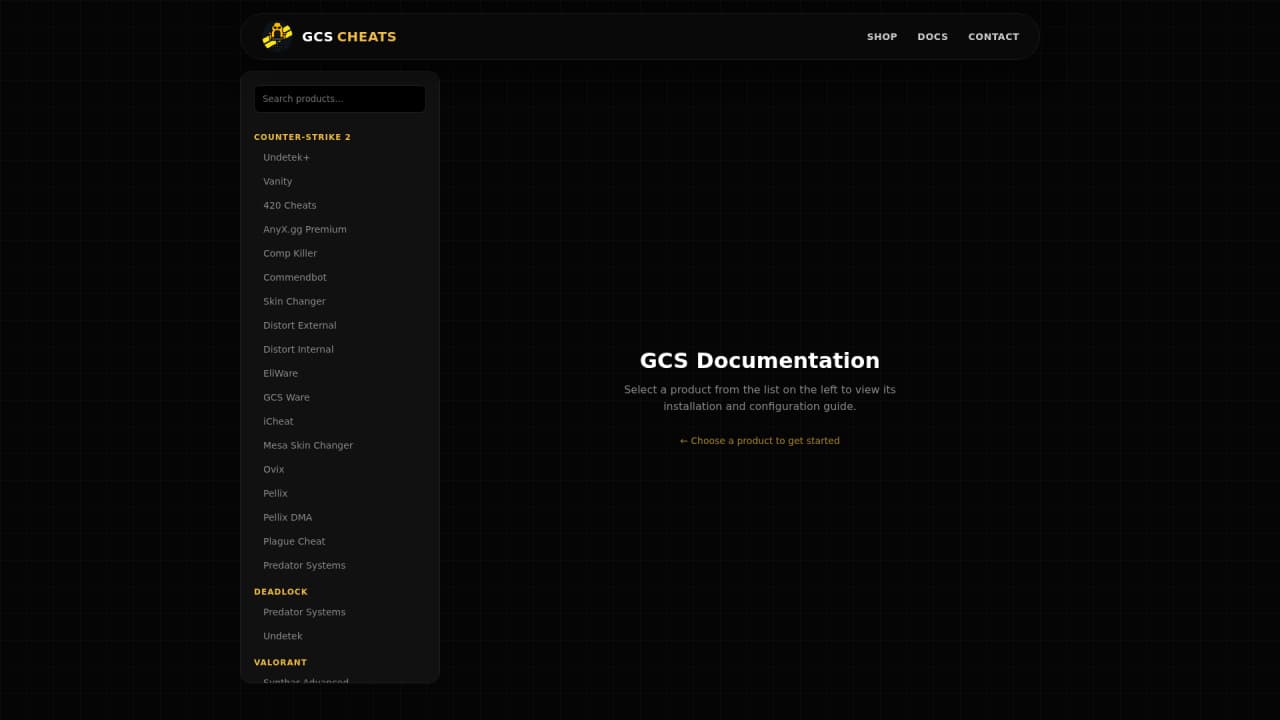
Task: Click the 'Choose a product to get started' hint
Action: click(x=760, y=441)
